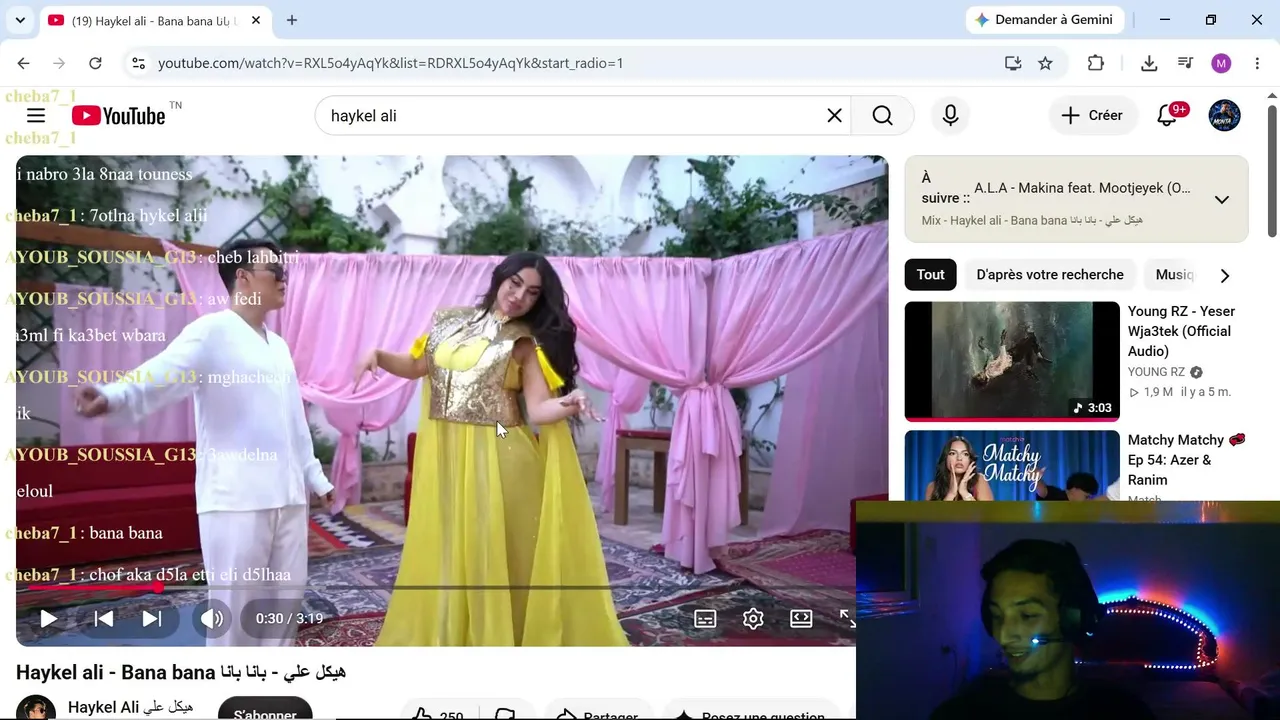Open Haykel Ali channel avatar
This screenshot has width=1280, height=720.
point(36,708)
